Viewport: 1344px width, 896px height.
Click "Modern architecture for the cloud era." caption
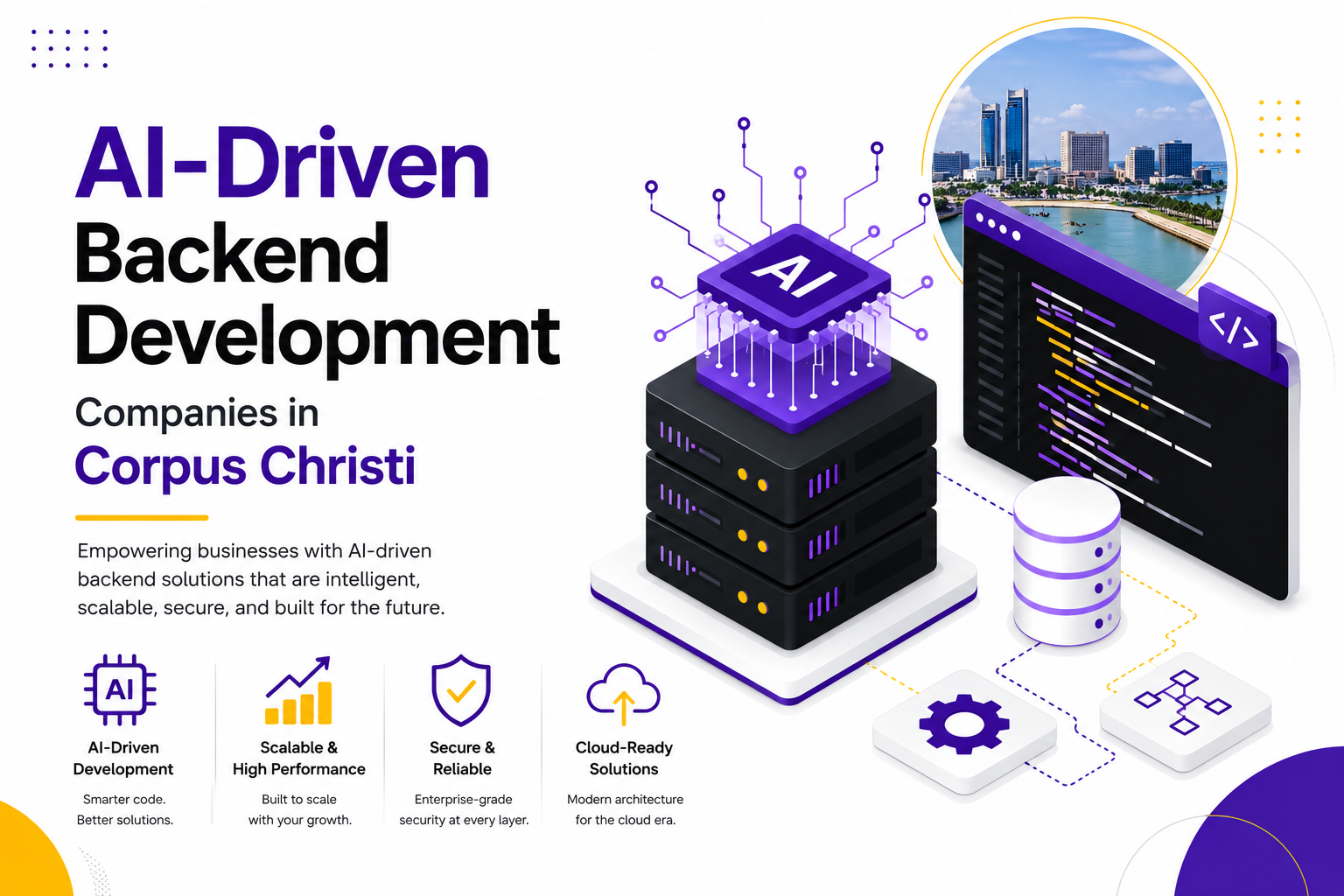(x=625, y=809)
